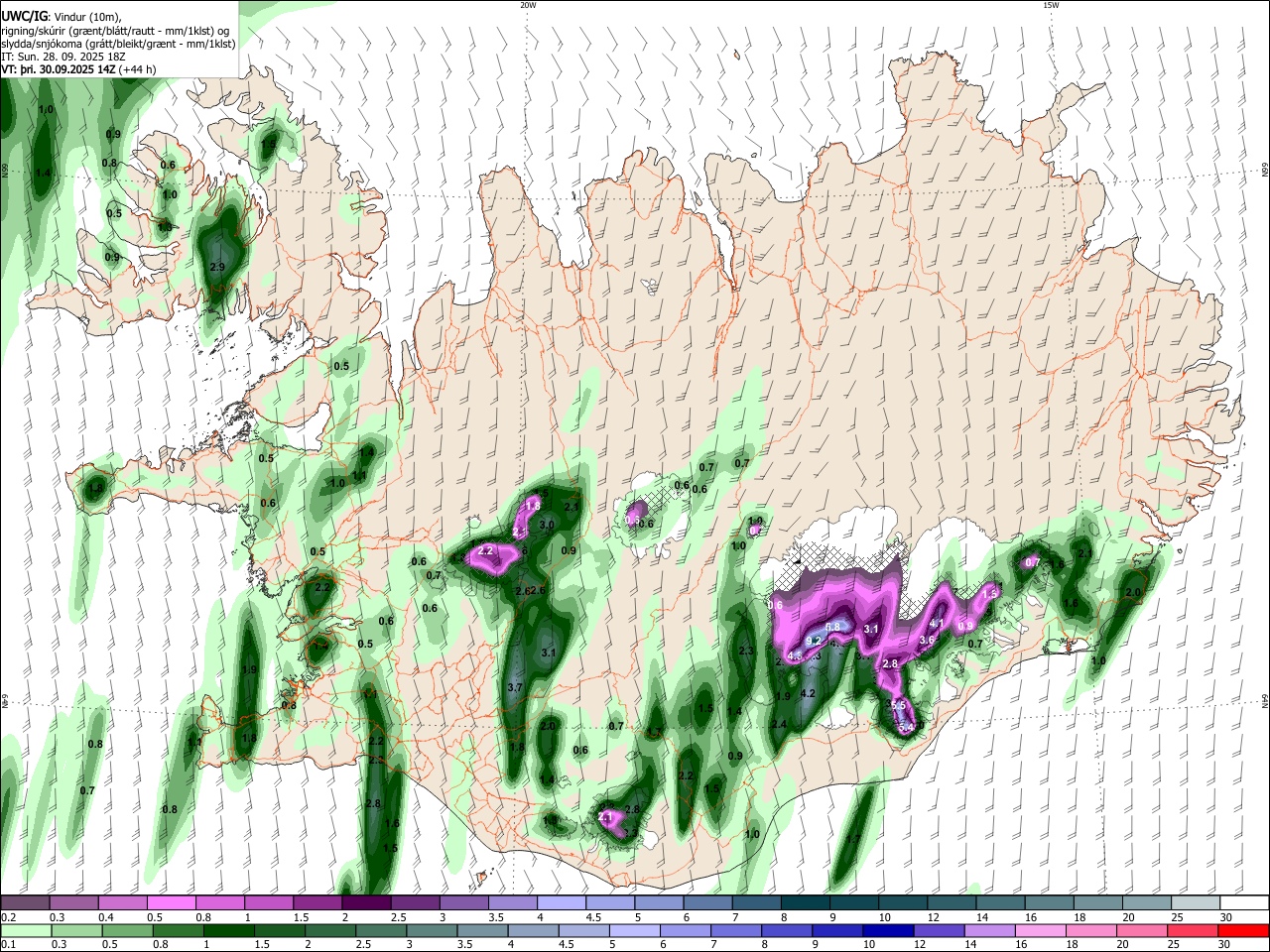Click the 'rigning/skúrir' legend description line

click(115, 31)
